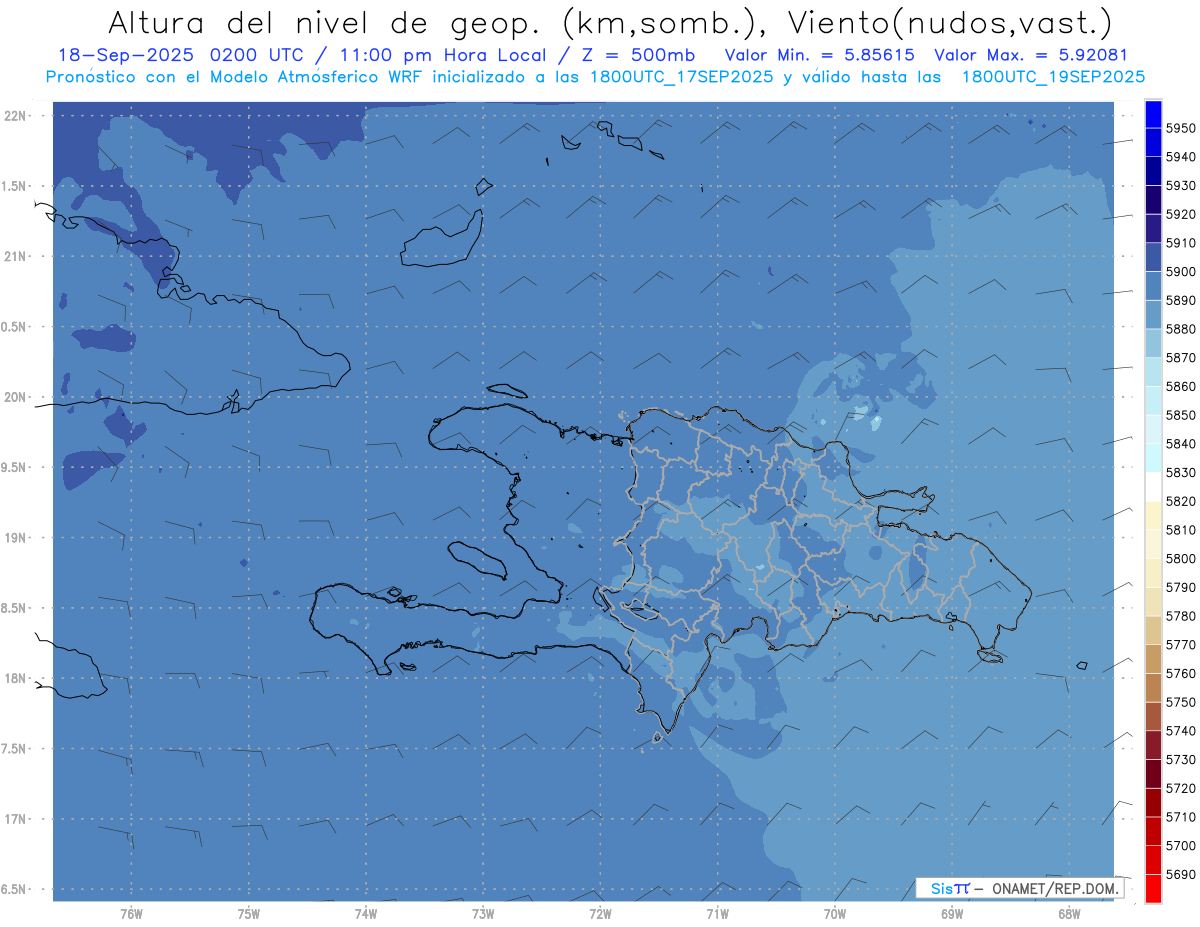1200x927 pixels.
Task: Click the 5830 value on the color scale
Action: tap(1180, 472)
